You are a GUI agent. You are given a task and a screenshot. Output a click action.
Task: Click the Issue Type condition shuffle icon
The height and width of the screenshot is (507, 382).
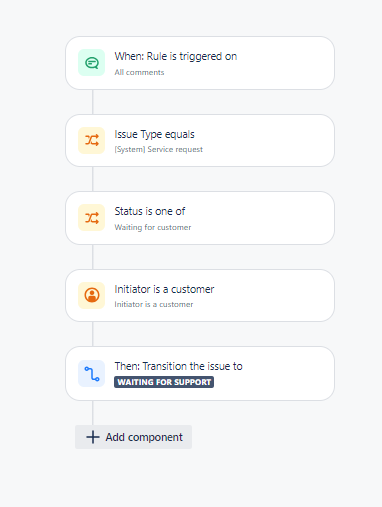click(92, 140)
